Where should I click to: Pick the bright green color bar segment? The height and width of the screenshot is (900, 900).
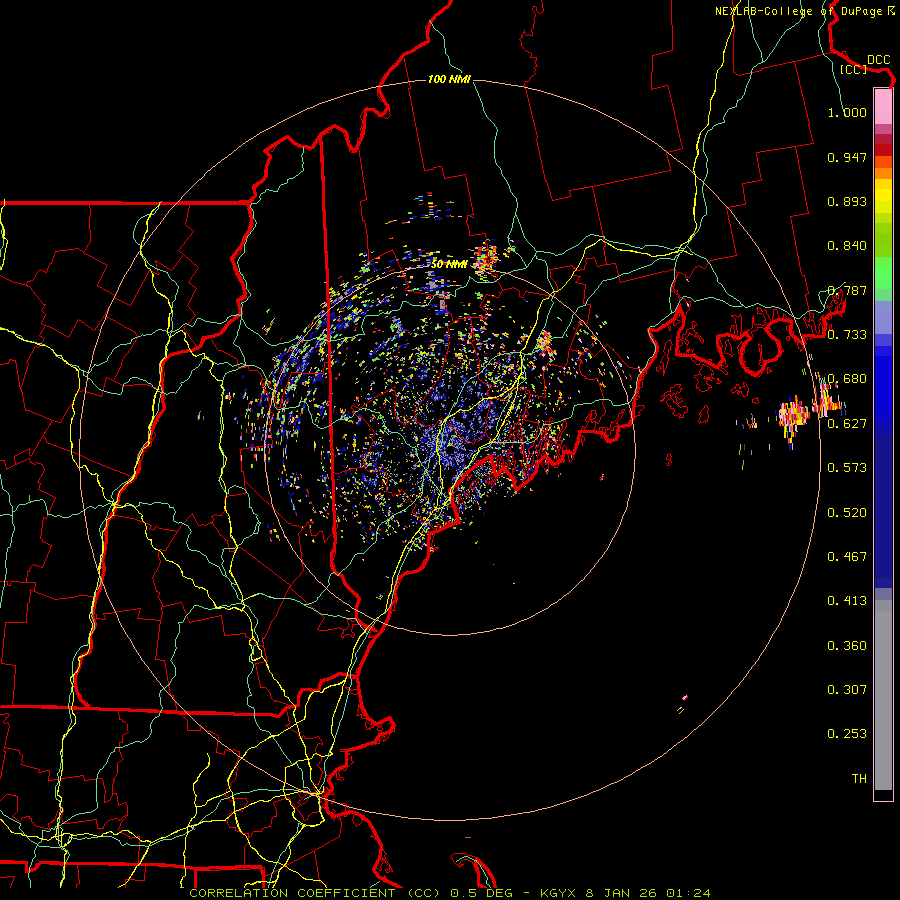pyautogui.click(x=883, y=272)
